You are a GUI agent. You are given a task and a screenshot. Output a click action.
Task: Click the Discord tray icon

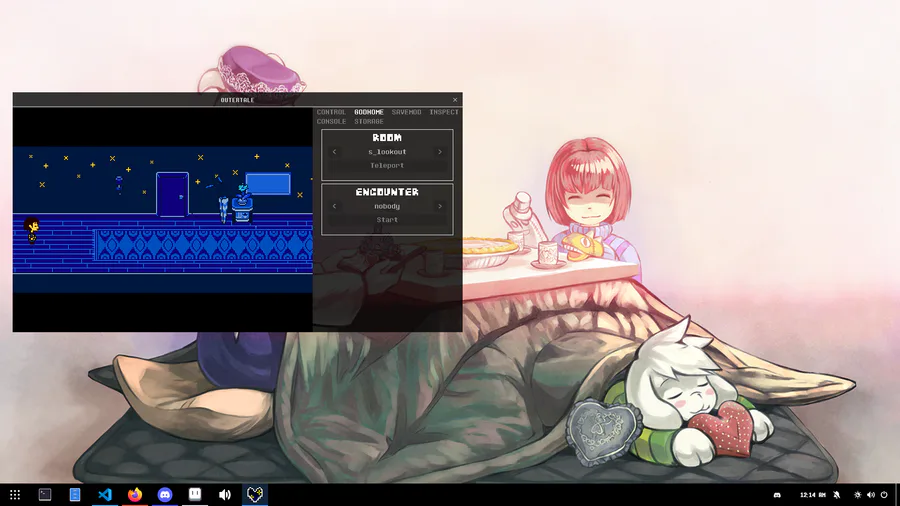[777, 495]
